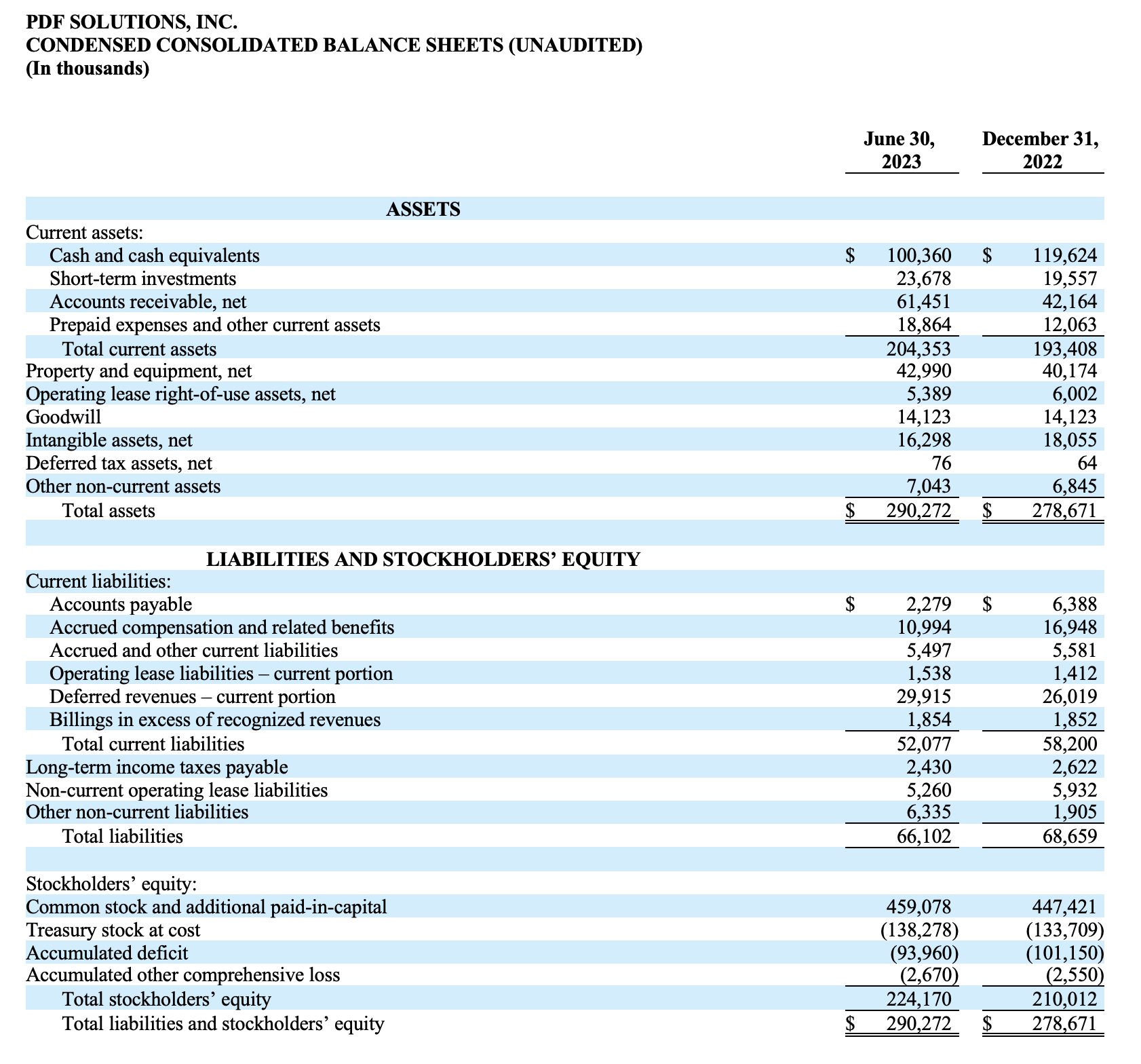Click the PDF Solutions, Inc. title
Viewport: 1141px width, 1064px height.
coord(132,22)
